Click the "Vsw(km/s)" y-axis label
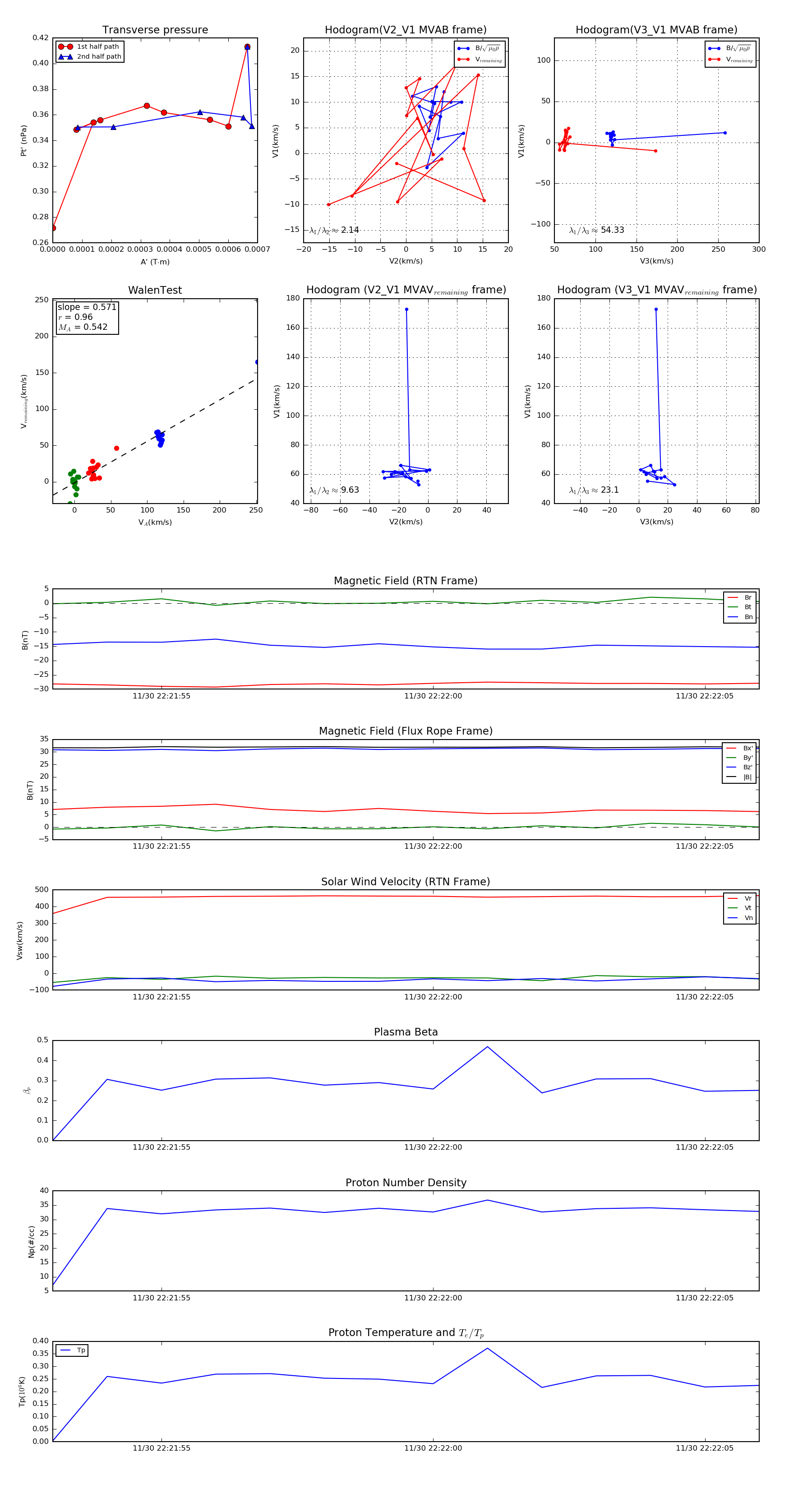Screen dimensions: 812x1489 click(x=20, y=941)
